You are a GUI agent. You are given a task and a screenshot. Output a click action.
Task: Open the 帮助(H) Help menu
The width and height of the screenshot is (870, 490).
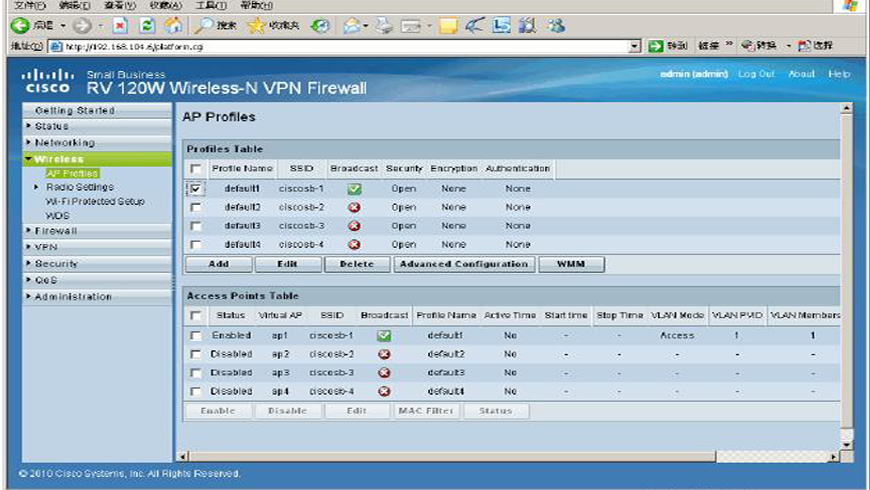click(256, 6)
